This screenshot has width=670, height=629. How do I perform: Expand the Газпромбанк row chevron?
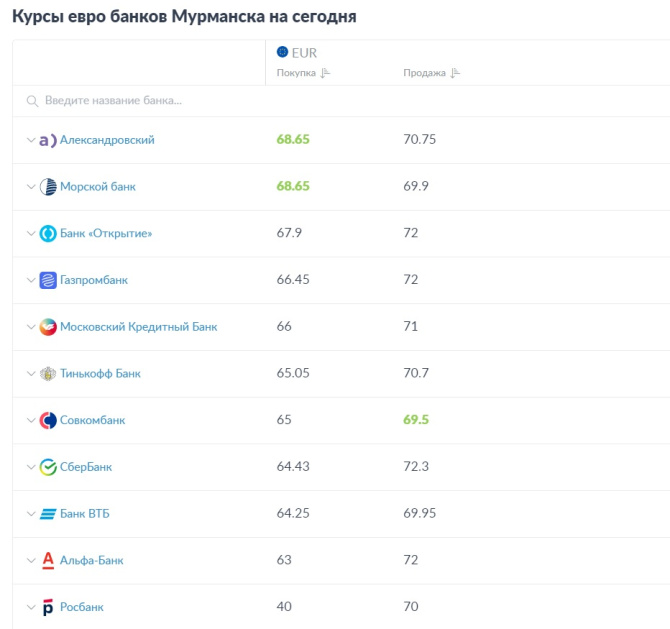30,280
